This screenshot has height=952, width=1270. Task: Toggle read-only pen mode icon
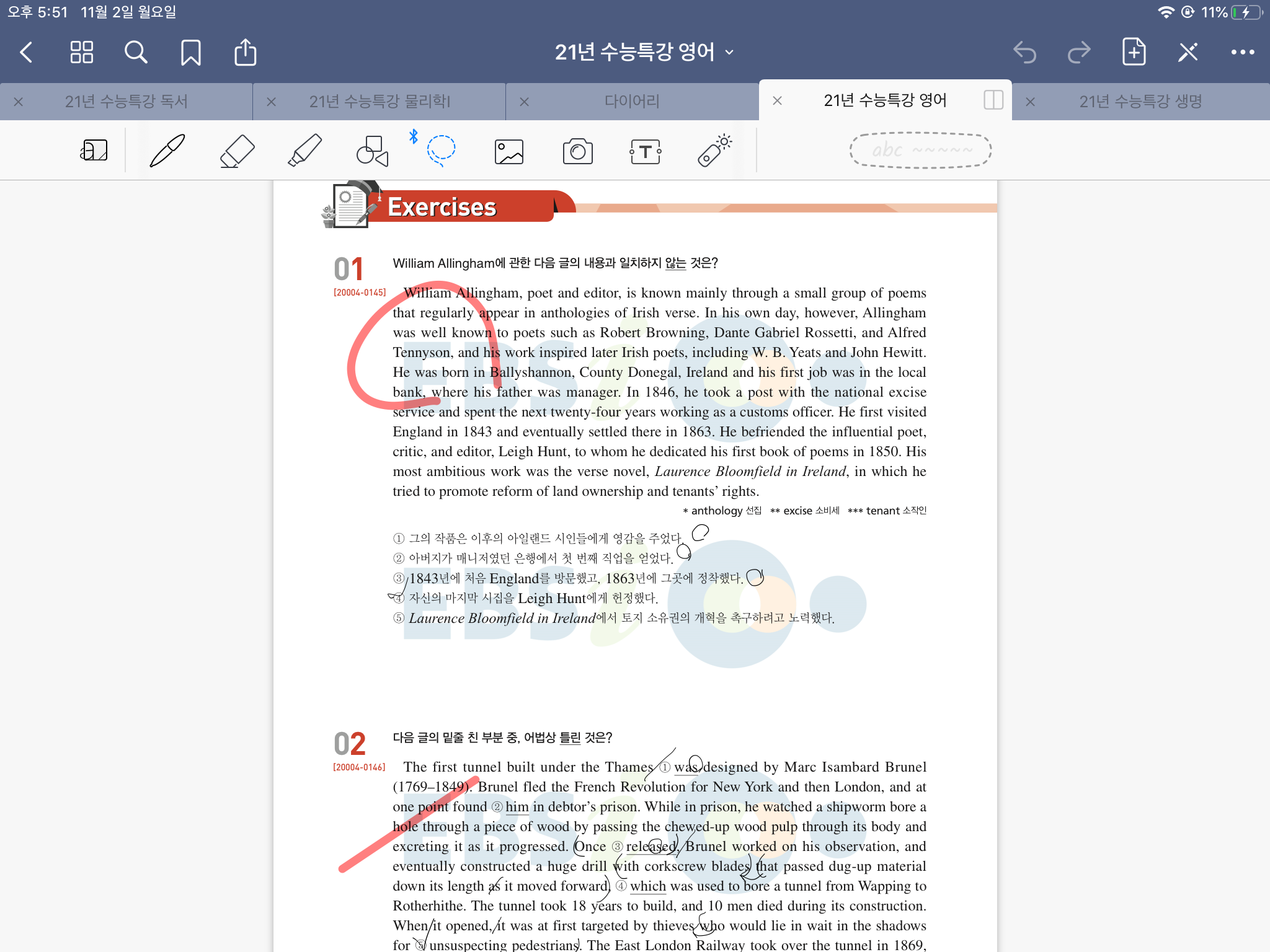tap(1188, 52)
